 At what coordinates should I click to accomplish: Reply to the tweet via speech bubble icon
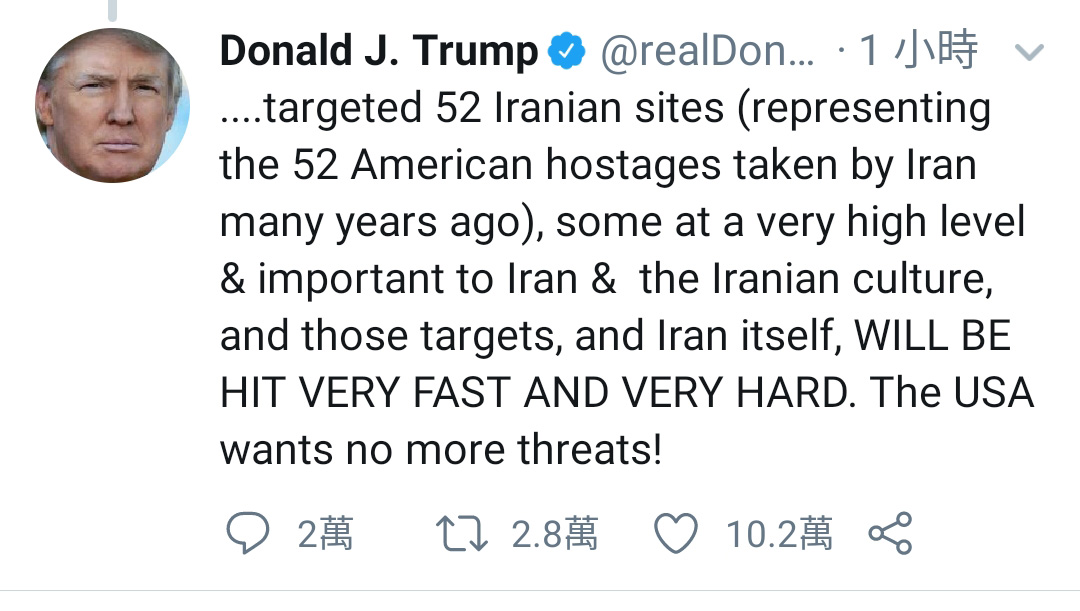pos(247,534)
